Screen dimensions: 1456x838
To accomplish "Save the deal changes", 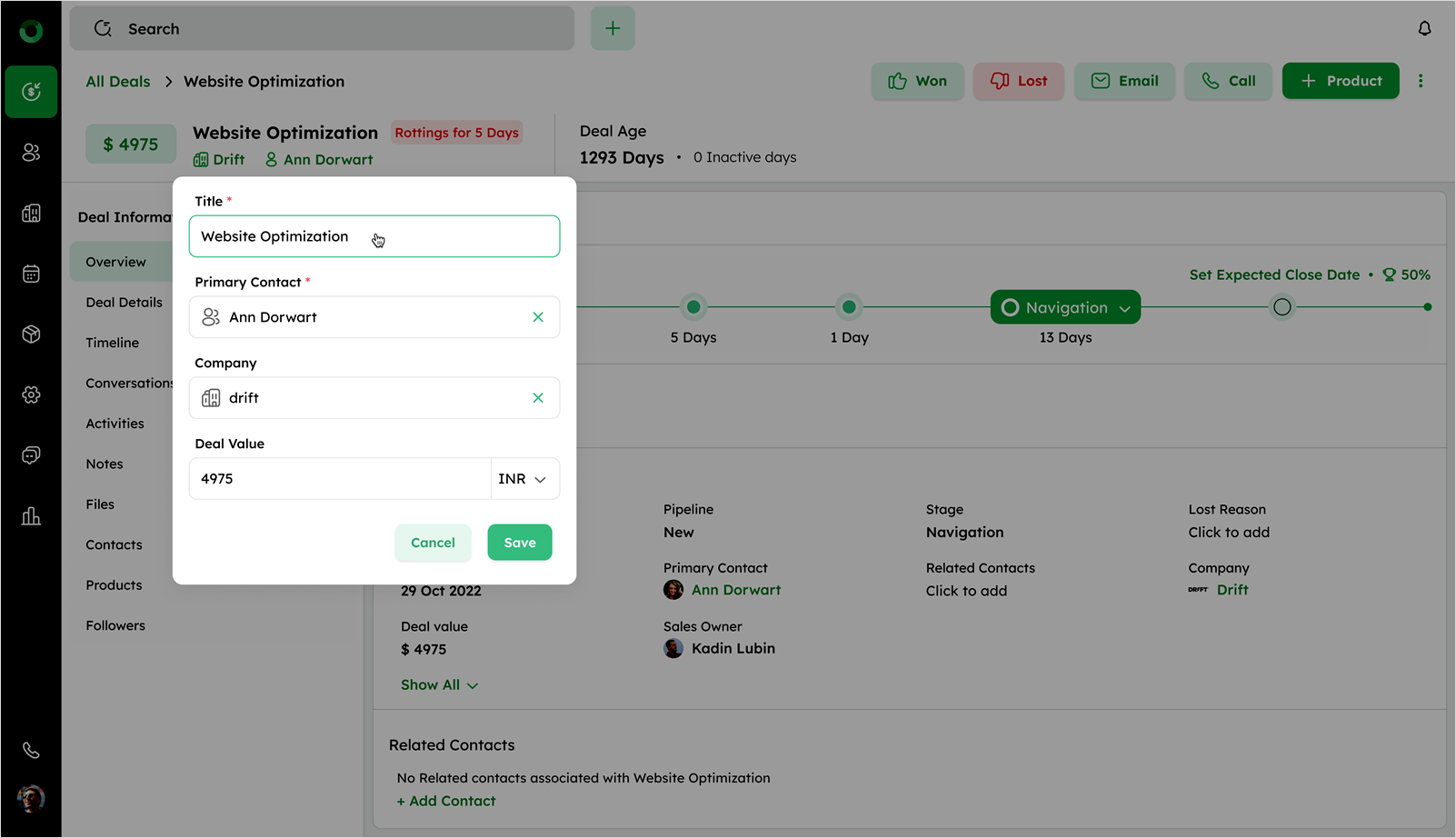I will pyautogui.click(x=519, y=543).
